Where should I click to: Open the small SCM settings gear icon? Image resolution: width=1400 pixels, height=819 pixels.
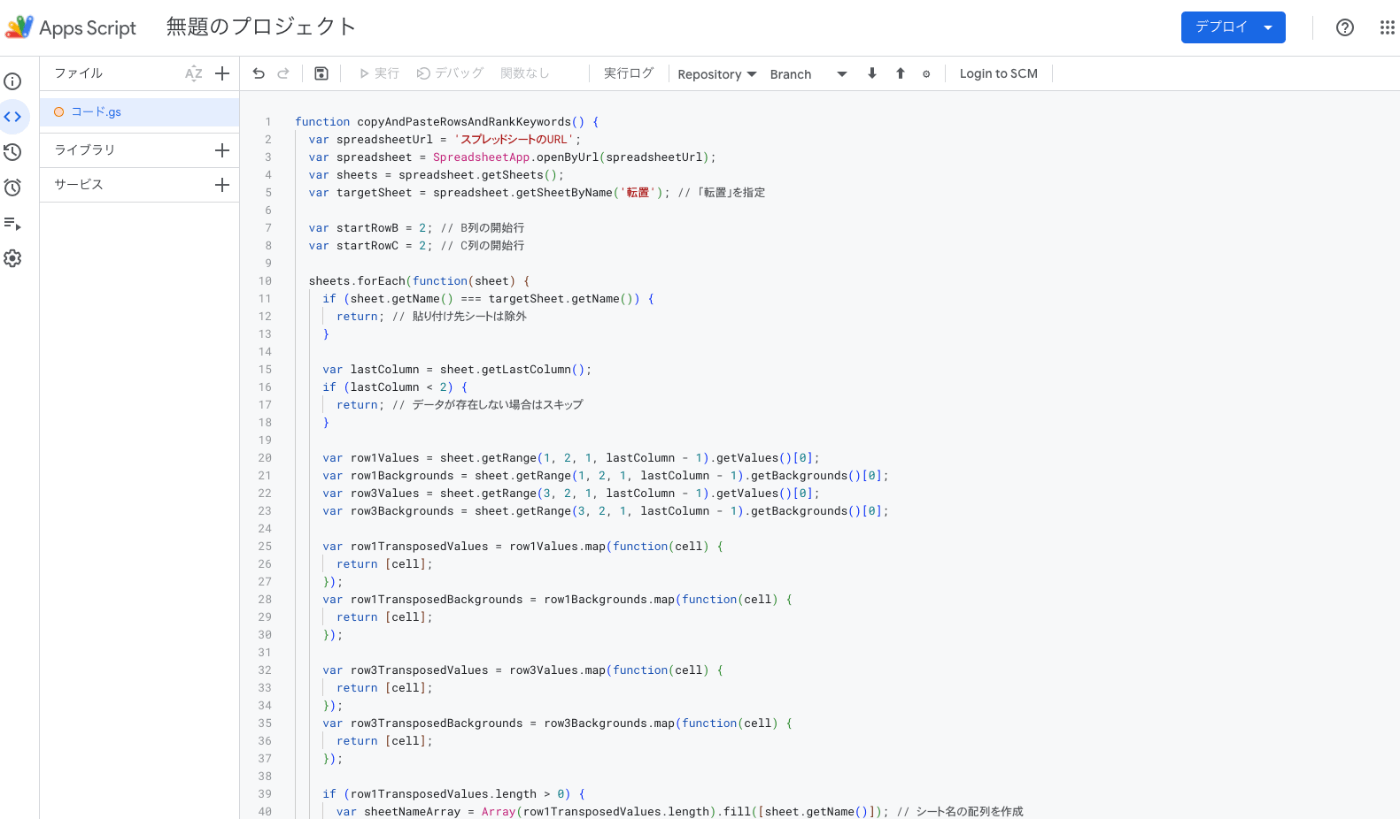coord(926,74)
